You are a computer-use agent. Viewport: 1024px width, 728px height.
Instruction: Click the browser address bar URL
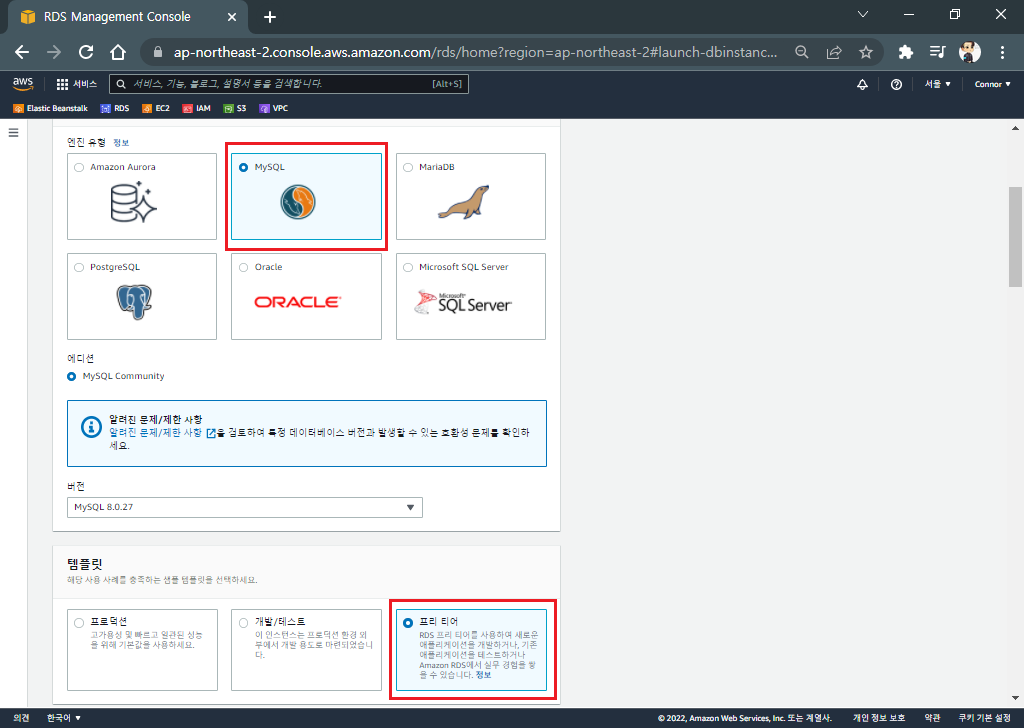(x=475, y=52)
